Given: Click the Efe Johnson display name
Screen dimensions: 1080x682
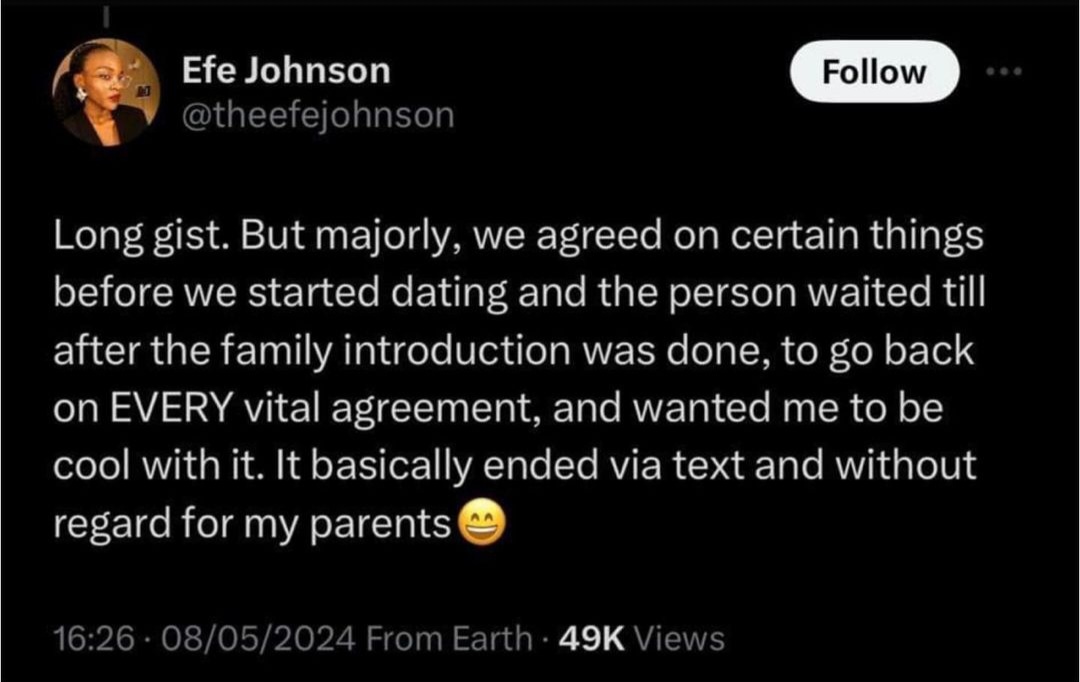Looking at the screenshot, I should click(287, 70).
